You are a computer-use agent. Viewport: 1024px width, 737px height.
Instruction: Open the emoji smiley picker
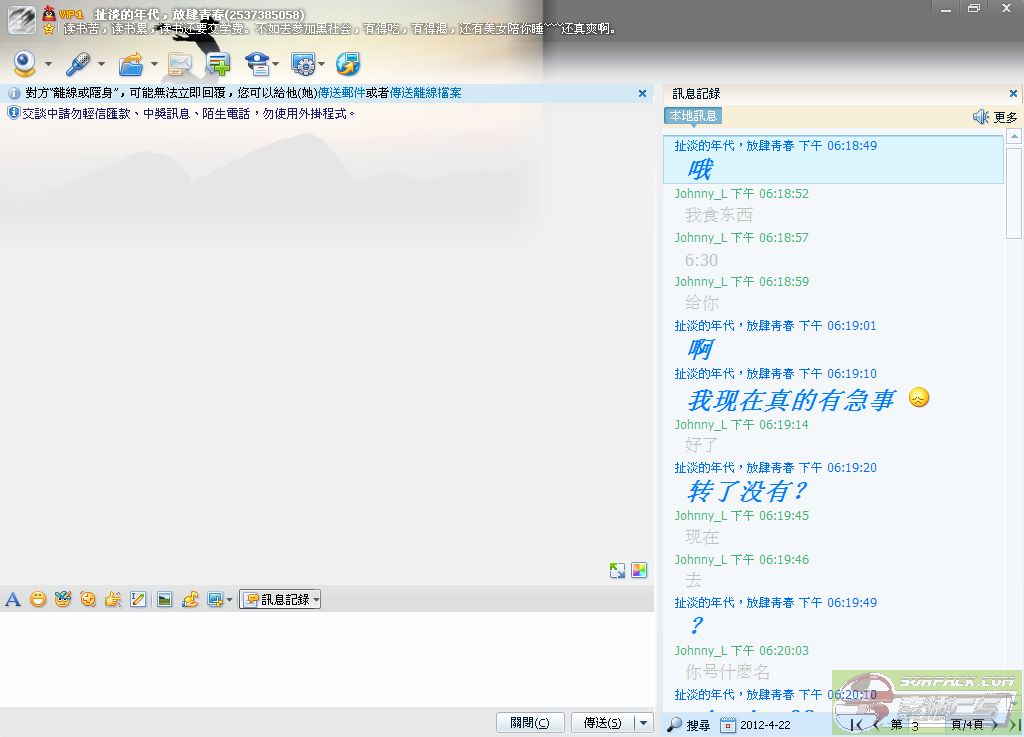tap(38, 599)
